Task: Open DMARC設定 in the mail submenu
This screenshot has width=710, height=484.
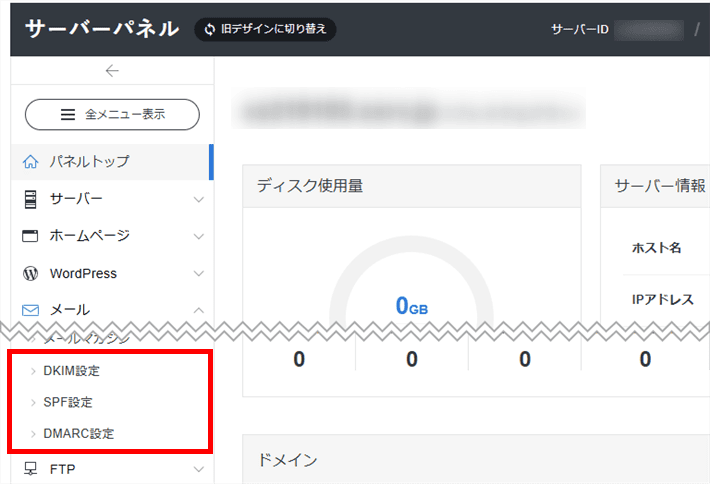Action: pyautogui.click(x=79, y=433)
